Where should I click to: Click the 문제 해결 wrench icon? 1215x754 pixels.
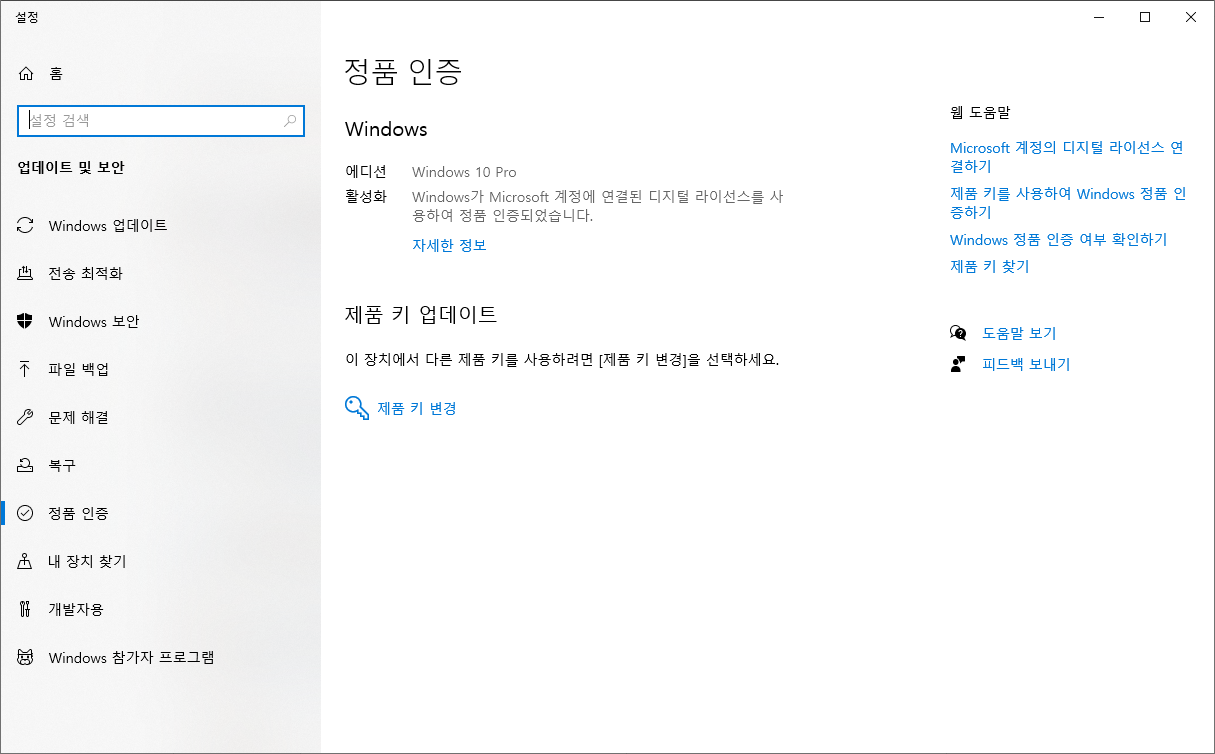click(26, 417)
